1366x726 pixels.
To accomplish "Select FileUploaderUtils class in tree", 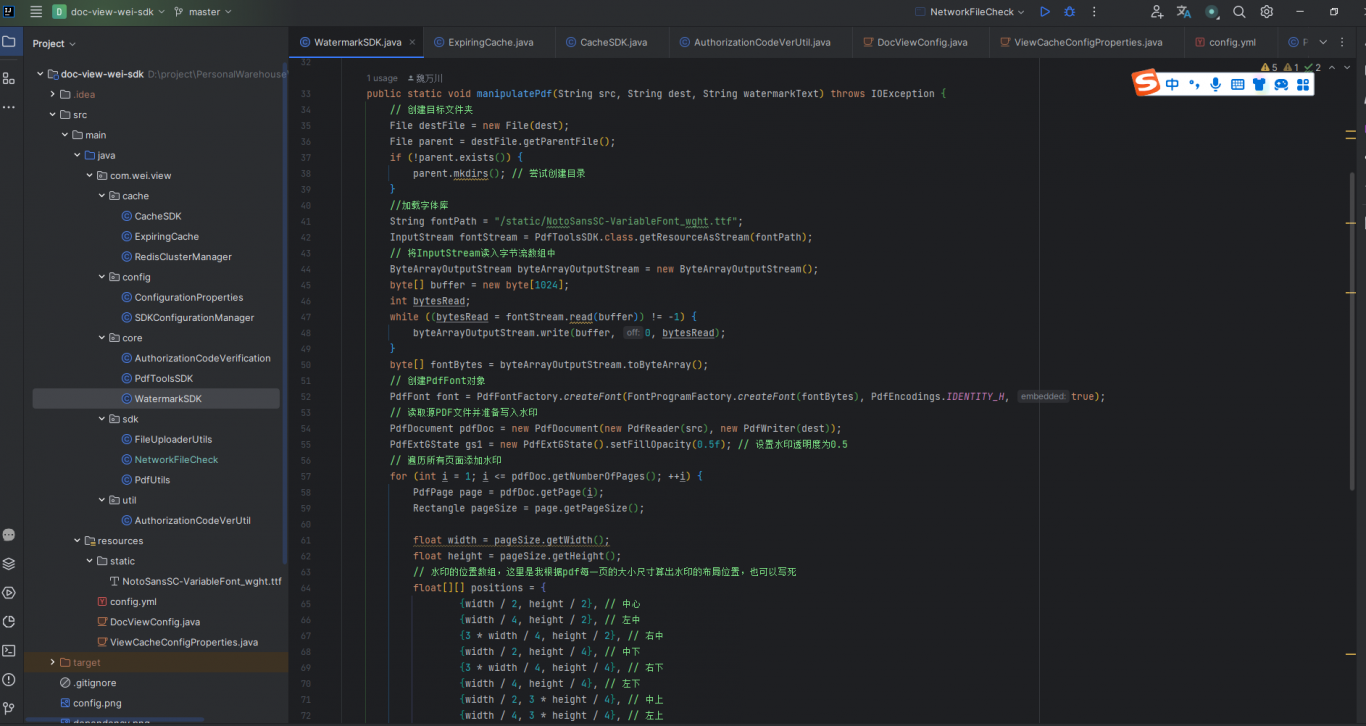I will point(173,439).
